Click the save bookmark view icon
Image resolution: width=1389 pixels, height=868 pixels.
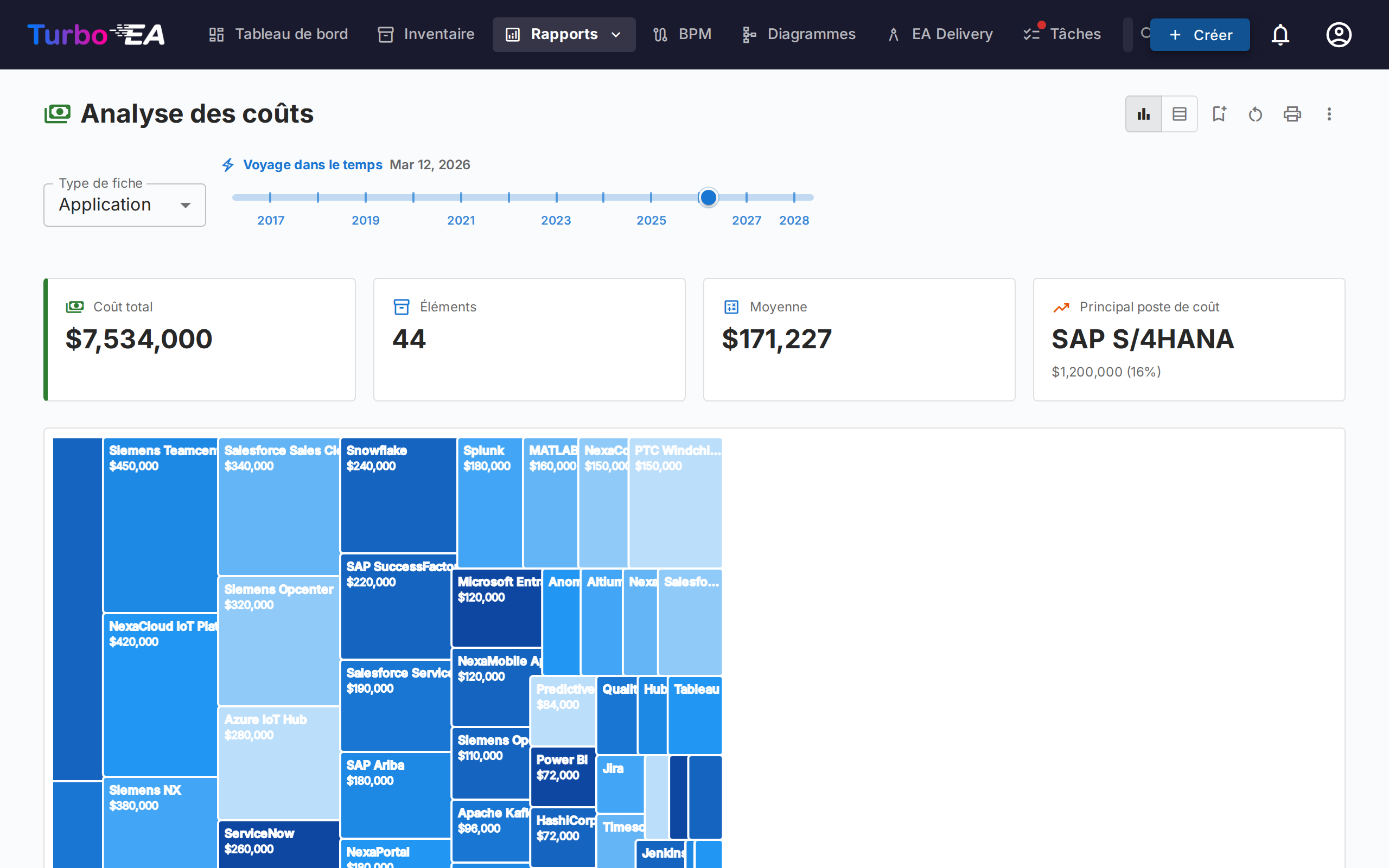tap(1219, 114)
